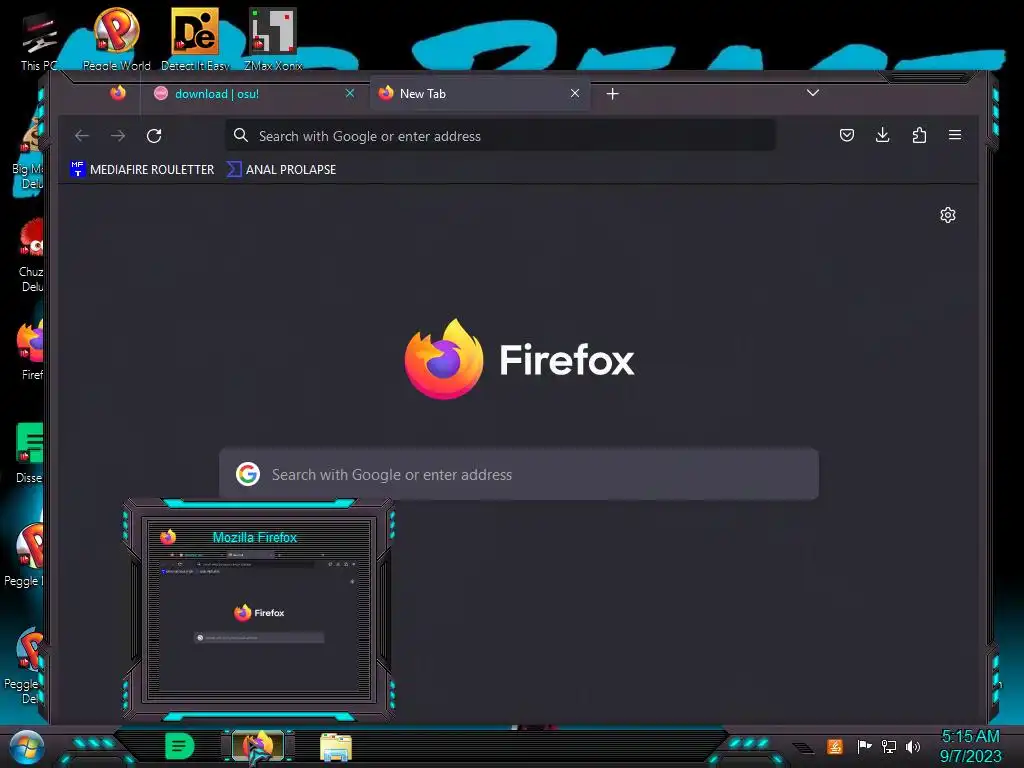Viewport: 1024px width, 768px height.
Task: Click the orange Java tray icon
Action: pyautogui.click(x=835, y=746)
